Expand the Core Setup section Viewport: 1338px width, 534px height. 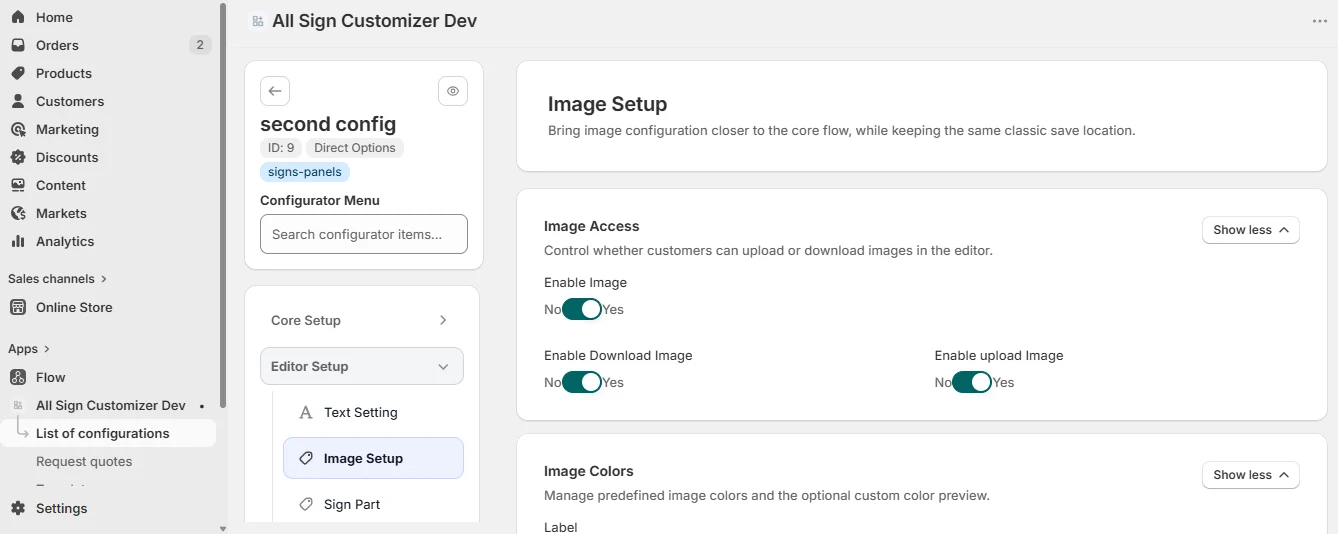(x=362, y=320)
